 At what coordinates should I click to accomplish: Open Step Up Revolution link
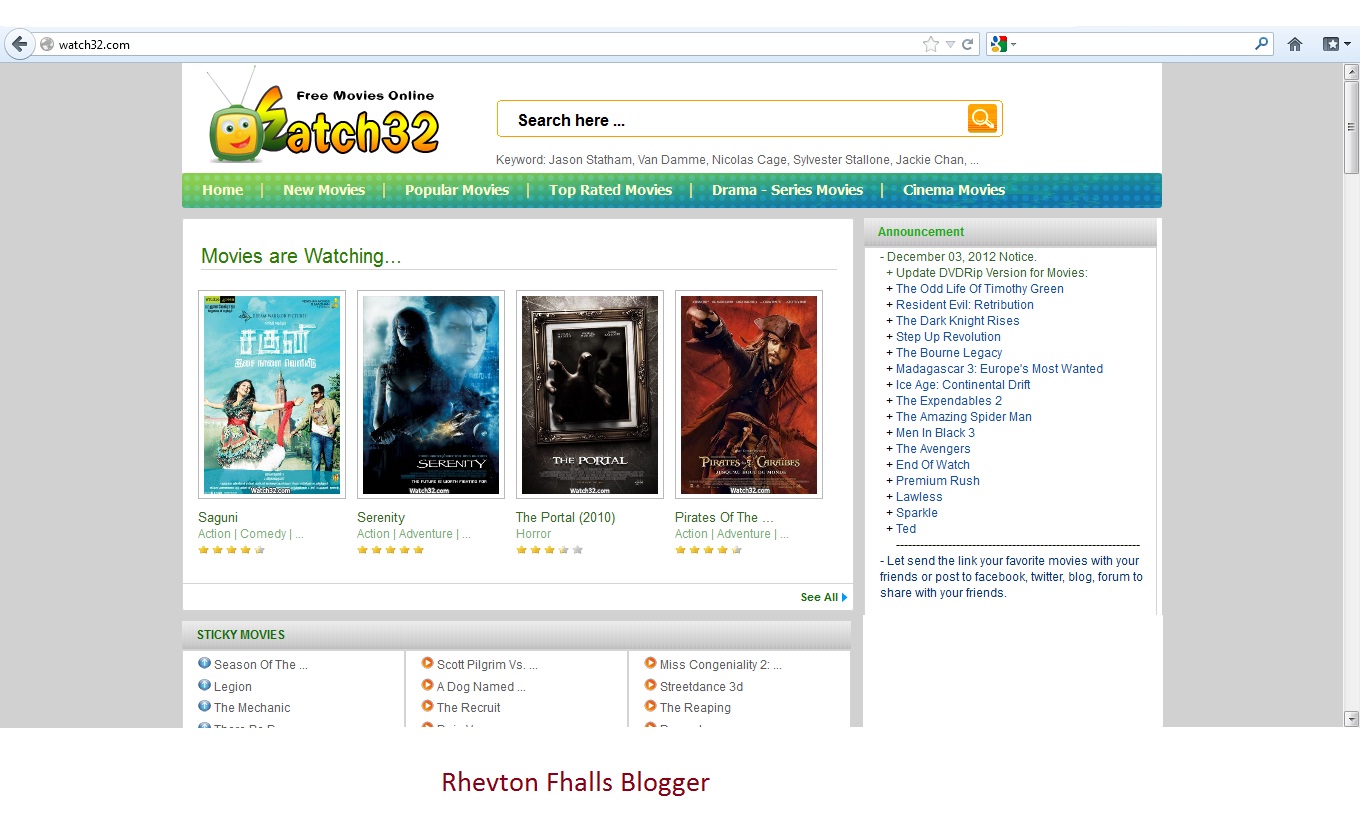click(948, 337)
